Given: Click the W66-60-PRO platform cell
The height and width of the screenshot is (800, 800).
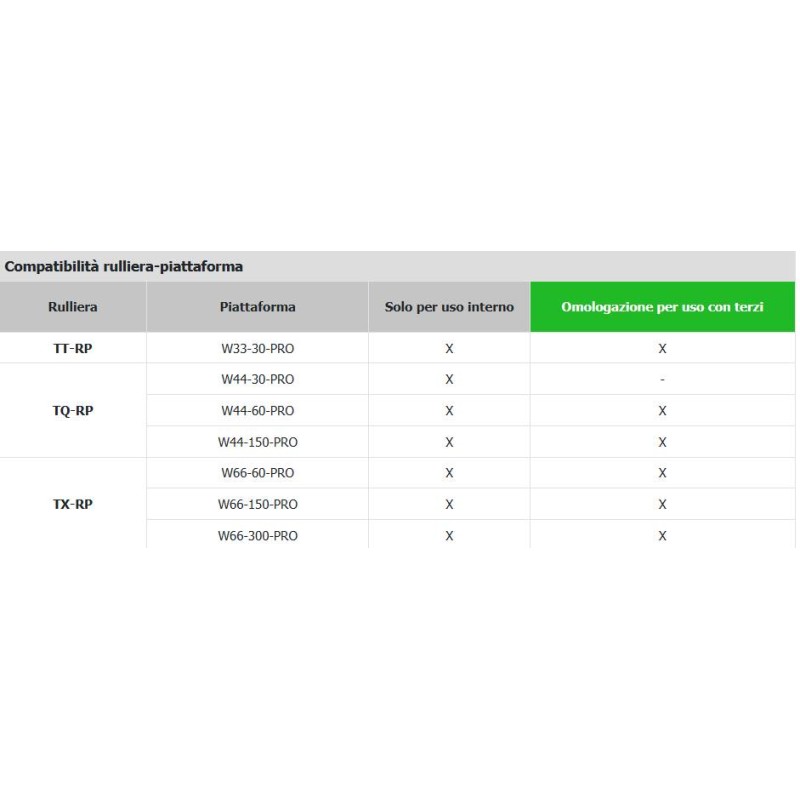Looking at the screenshot, I should click(257, 473).
